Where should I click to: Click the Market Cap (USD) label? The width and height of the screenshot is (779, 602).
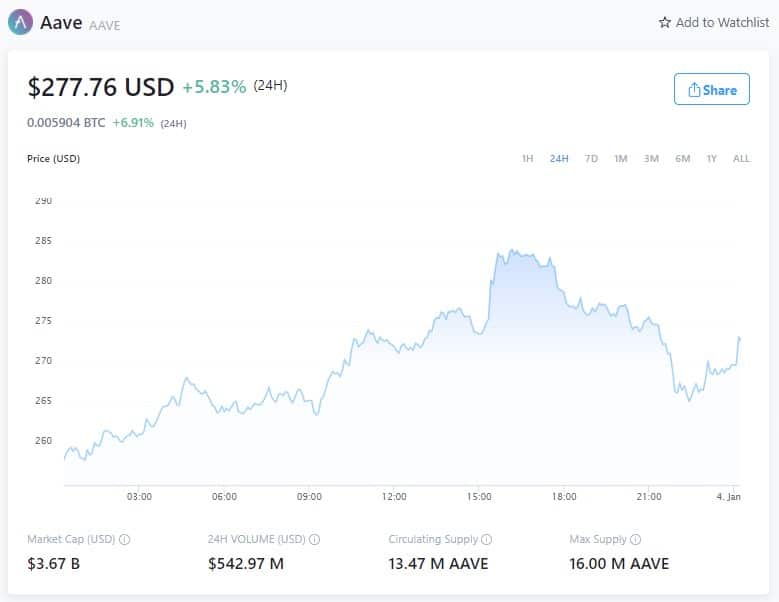pos(71,539)
